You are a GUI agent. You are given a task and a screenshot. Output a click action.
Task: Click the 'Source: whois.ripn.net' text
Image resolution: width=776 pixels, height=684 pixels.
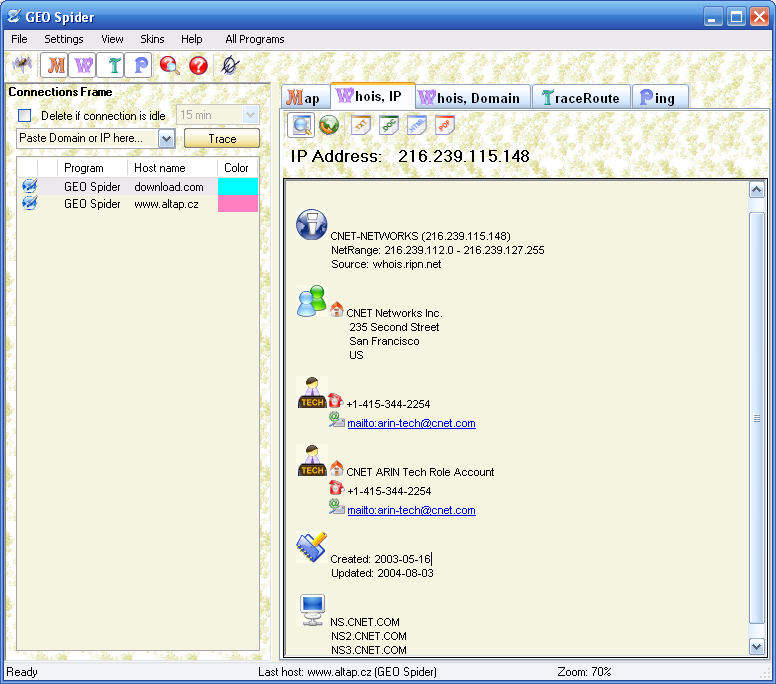point(386,264)
